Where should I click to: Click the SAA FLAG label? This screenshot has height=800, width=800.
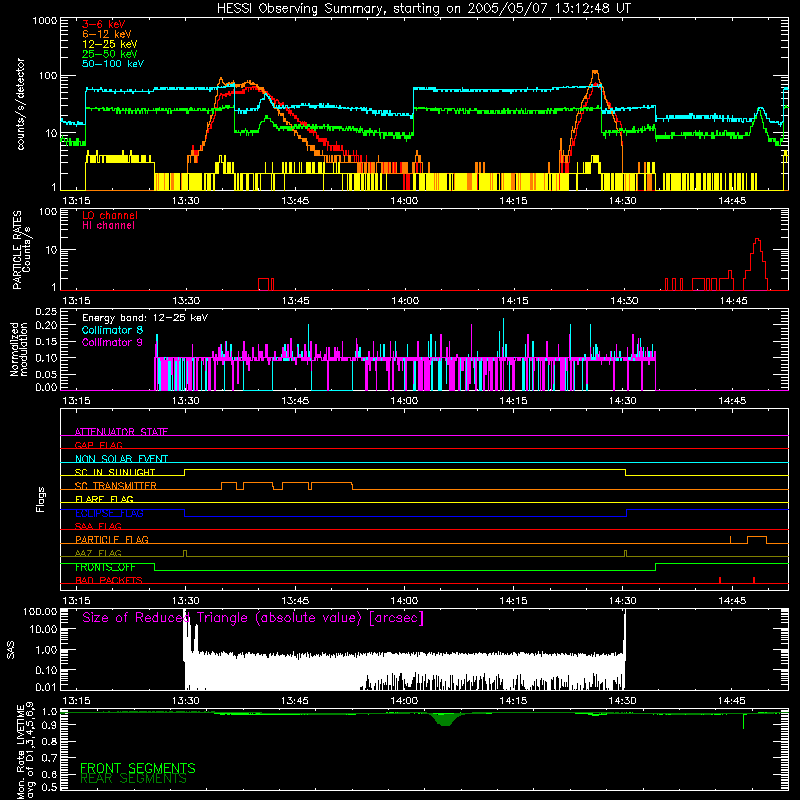point(98,526)
